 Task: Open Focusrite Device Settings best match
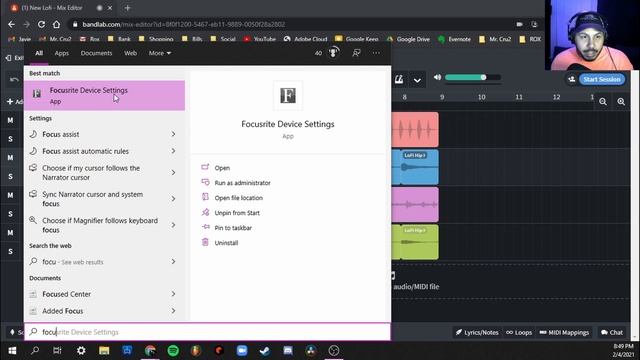(x=104, y=96)
